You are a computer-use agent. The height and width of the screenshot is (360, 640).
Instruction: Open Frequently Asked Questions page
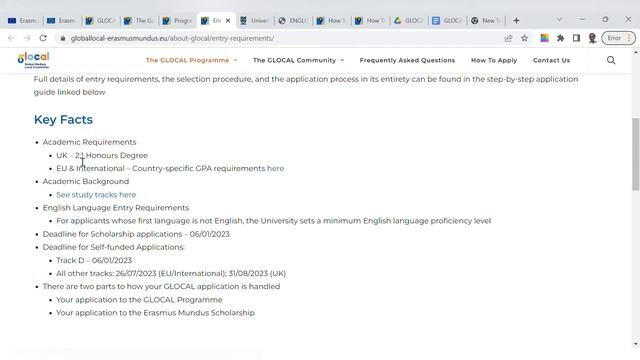tap(407, 60)
